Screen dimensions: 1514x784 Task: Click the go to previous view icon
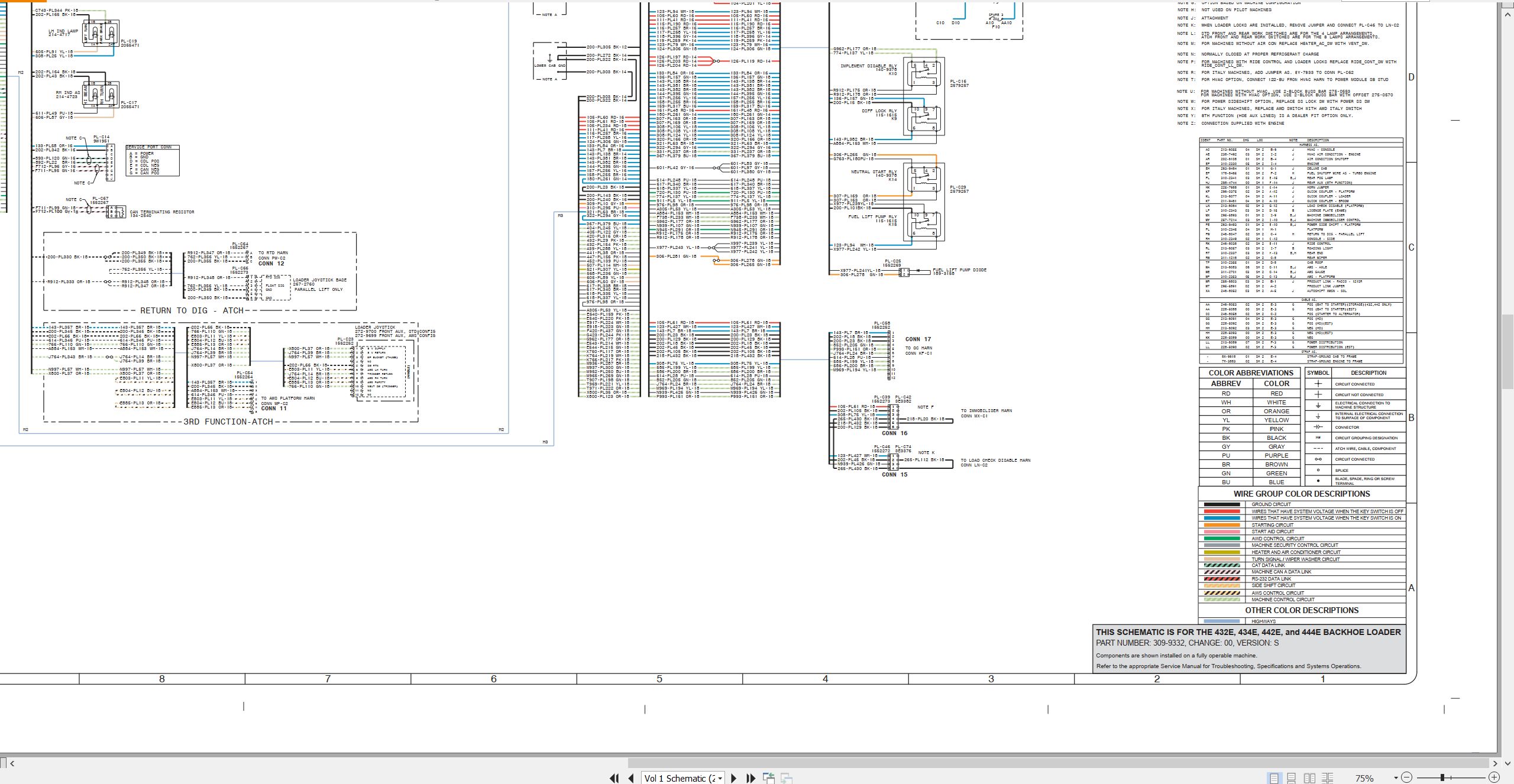pos(769,778)
